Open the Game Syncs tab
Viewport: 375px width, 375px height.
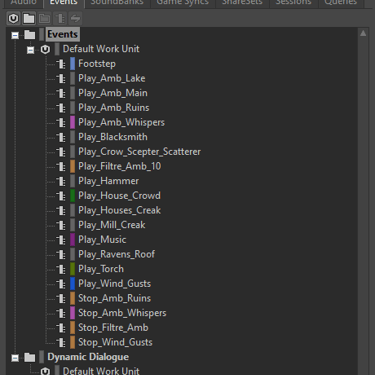pyautogui.click(x=183, y=3)
